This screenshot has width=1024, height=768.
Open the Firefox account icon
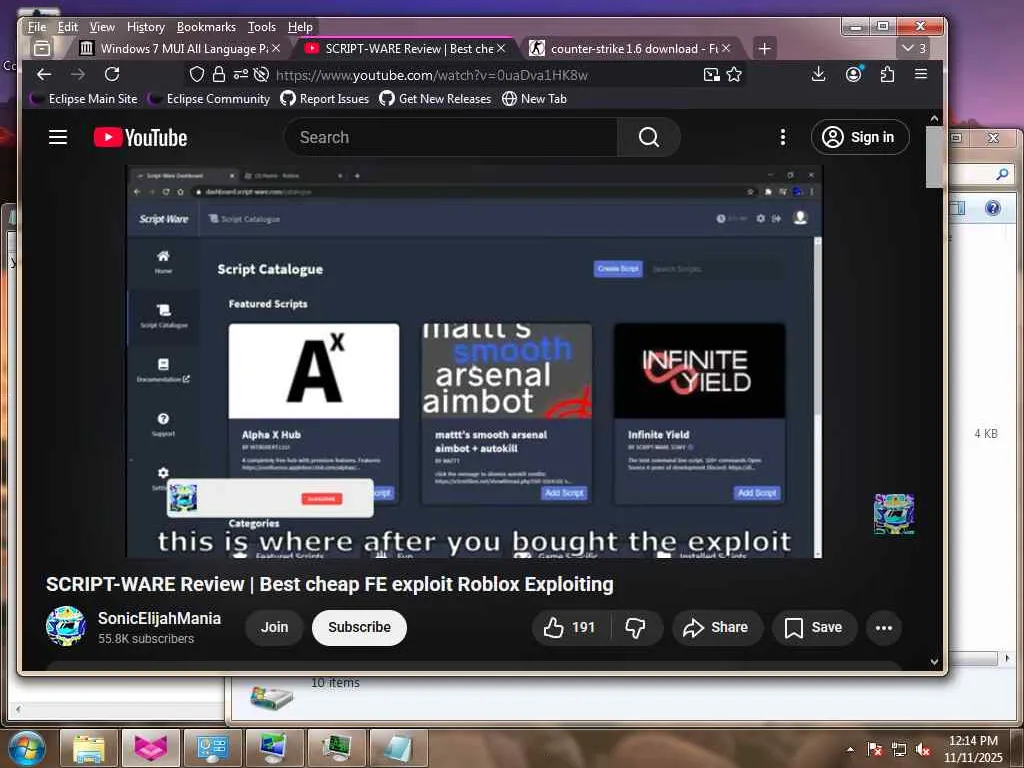click(854, 74)
